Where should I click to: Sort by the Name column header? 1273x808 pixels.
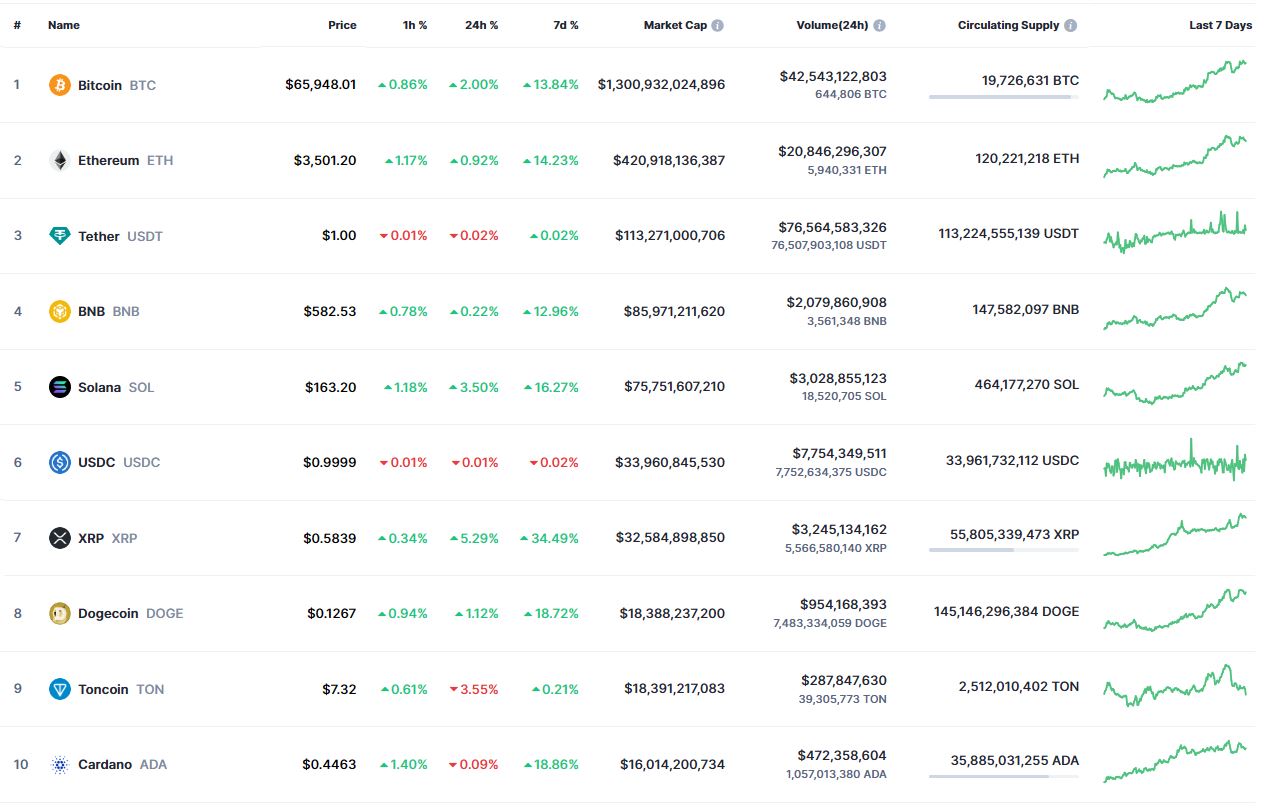coord(64,25)
